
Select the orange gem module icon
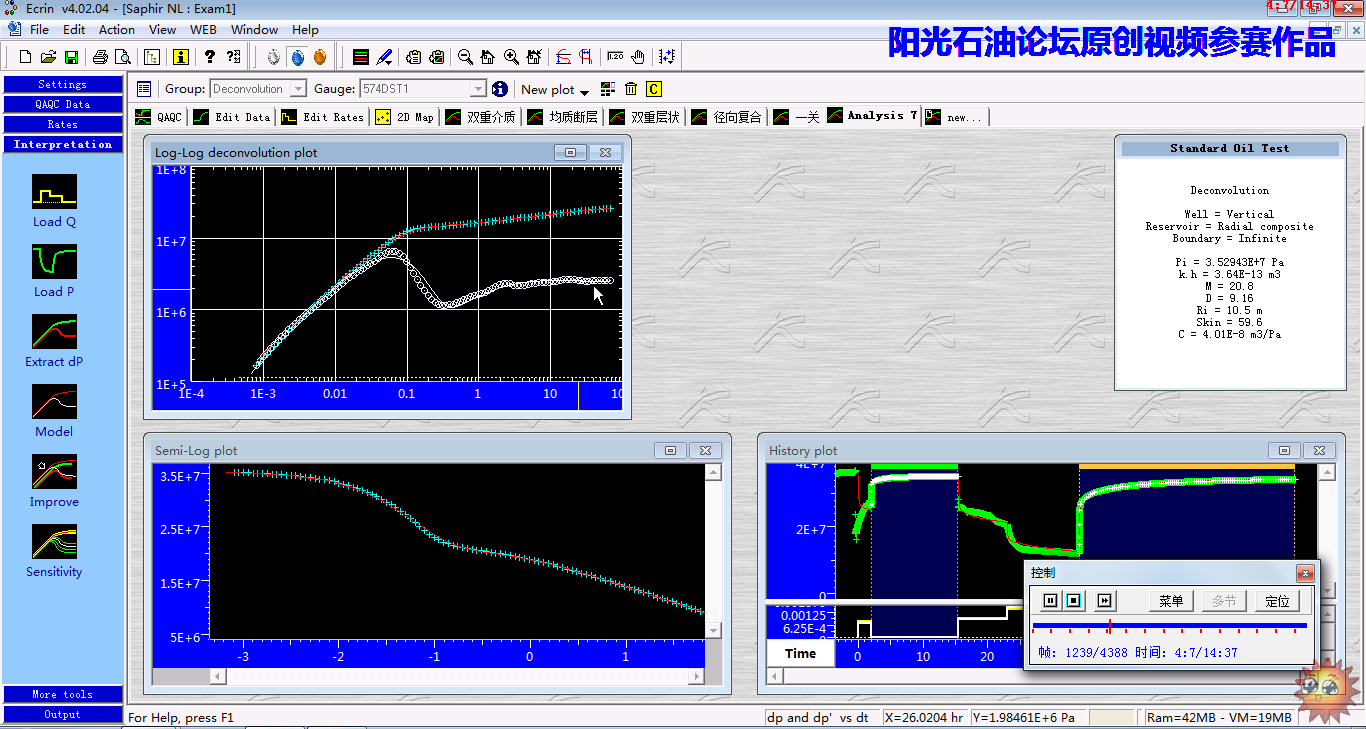click(x=320, y=57)
